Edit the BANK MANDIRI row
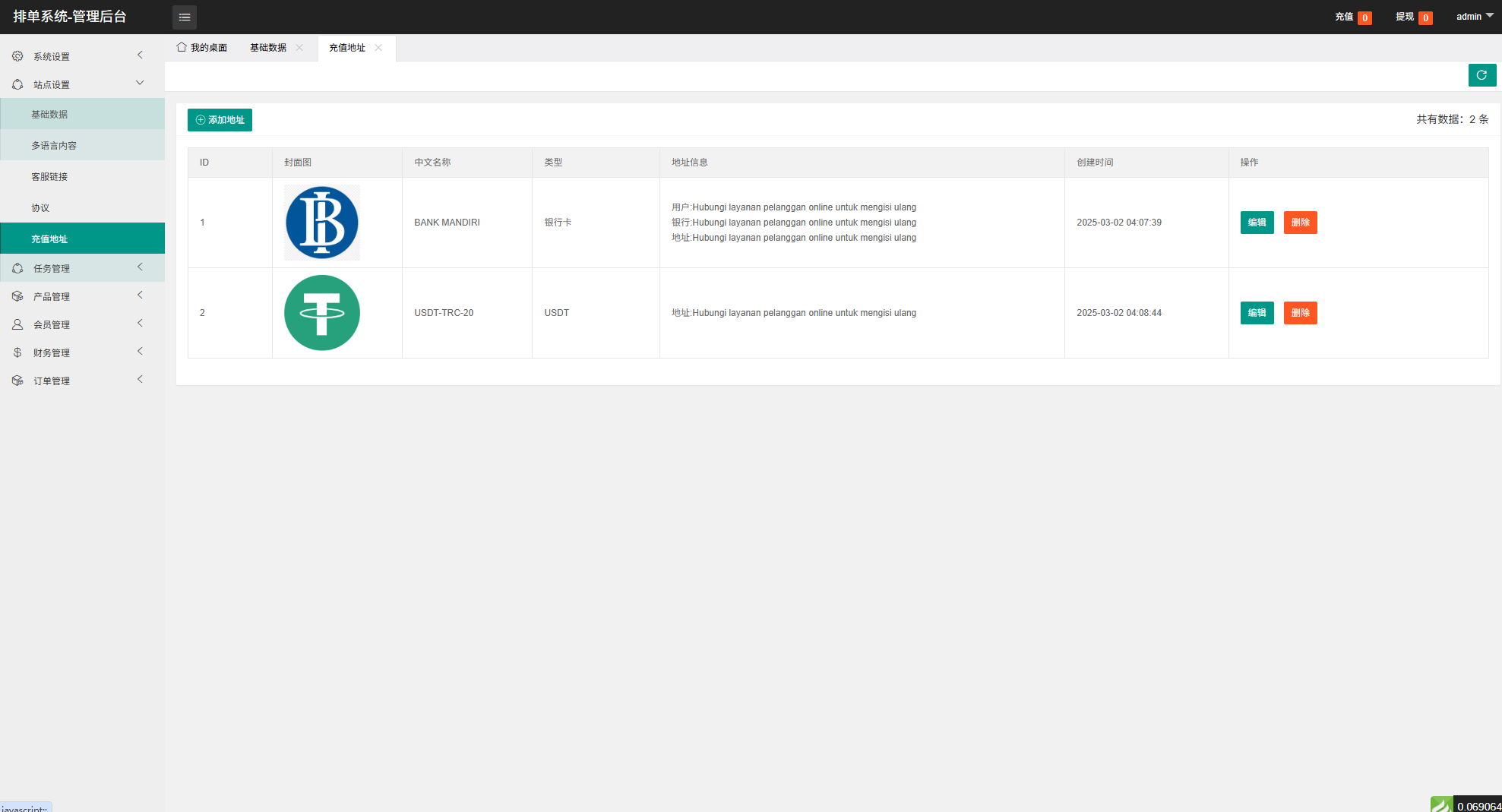The image size is (1502, 812). tap(1257, 223)
